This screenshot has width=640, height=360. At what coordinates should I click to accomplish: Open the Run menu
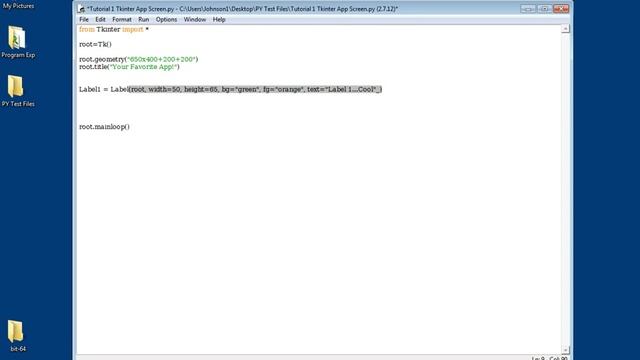coord(143,19)
